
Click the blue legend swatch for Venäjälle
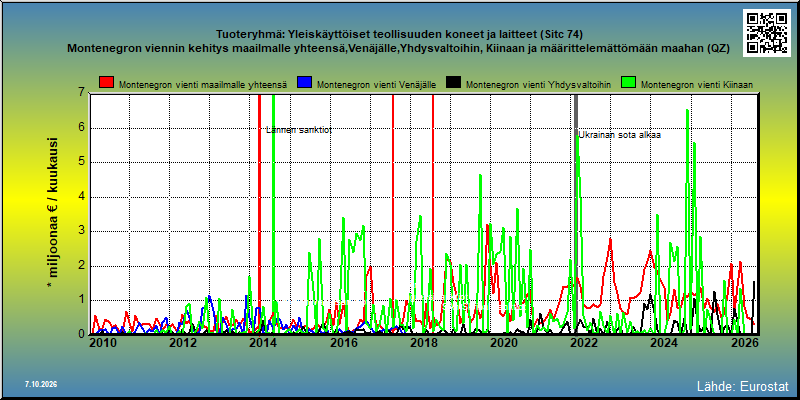(305, 83)
